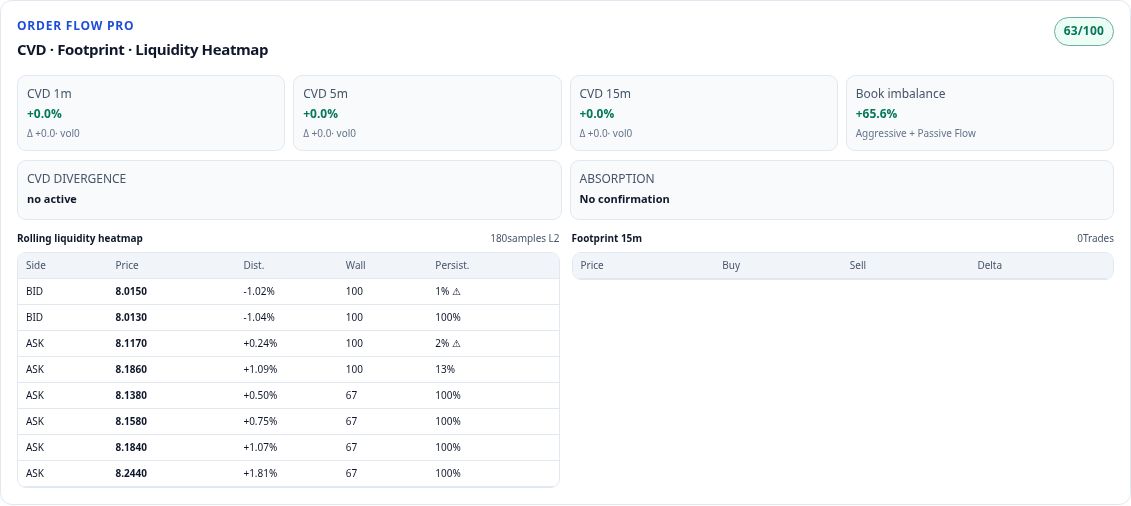The width and height of the screenshot is (1131, 506).
Task: Select the ask price 8.1860
Action: pos(131,369)
